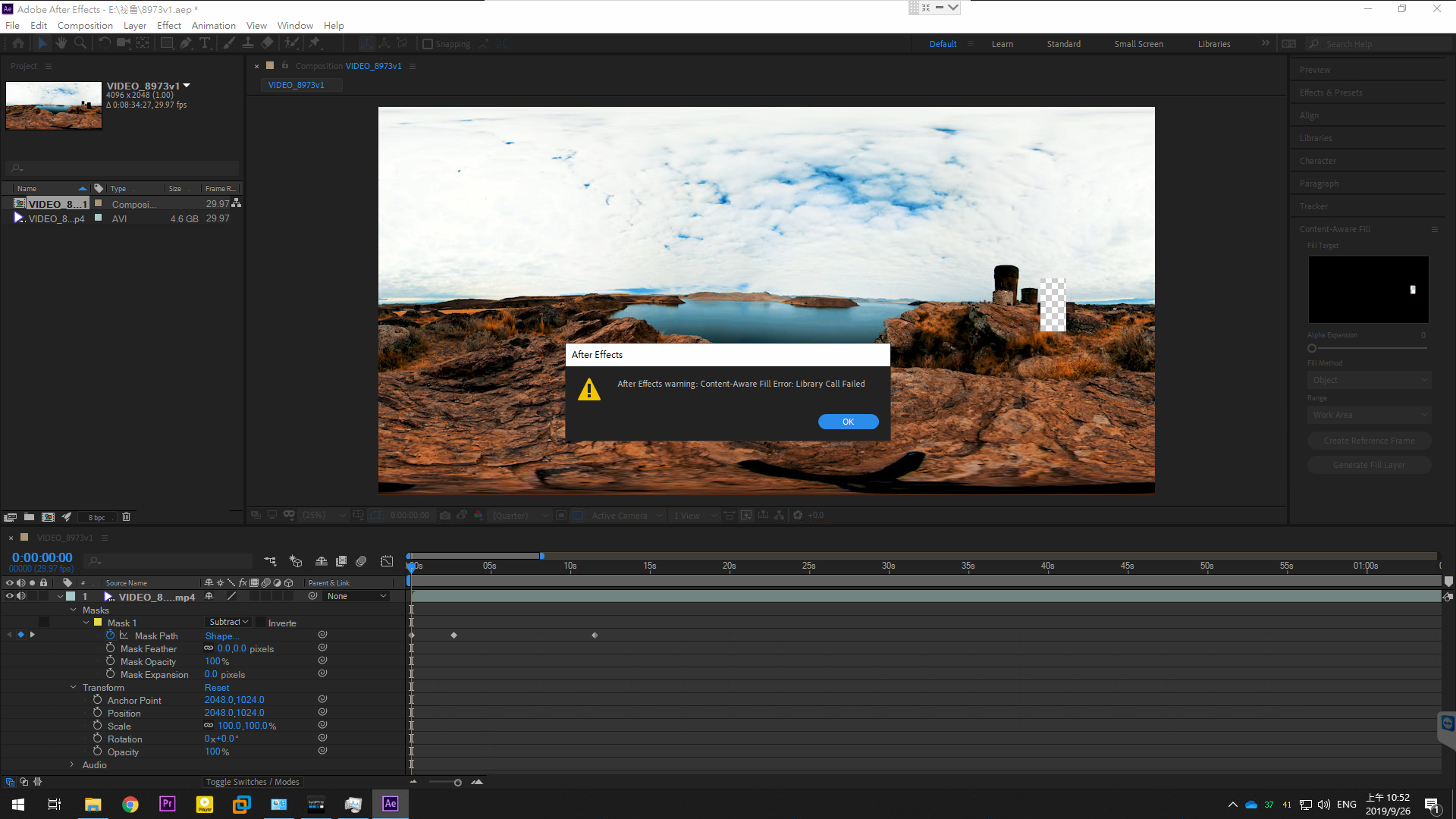Click the timeline zoom slider handle
The width and height of the screenshot is (1456, 819).
[458, 783]
